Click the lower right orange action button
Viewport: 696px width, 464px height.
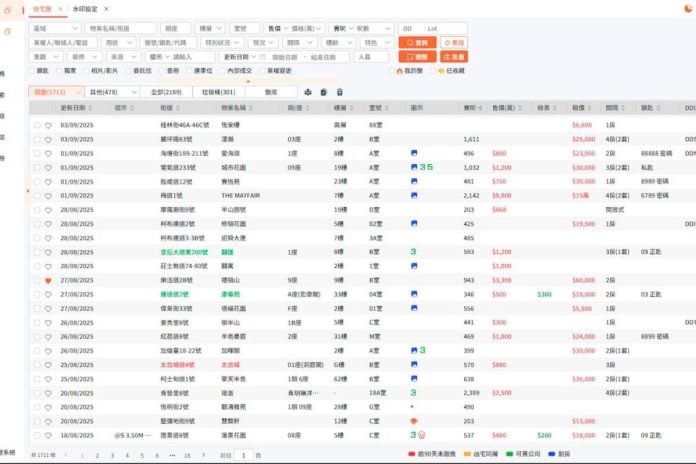pos(454,57)
